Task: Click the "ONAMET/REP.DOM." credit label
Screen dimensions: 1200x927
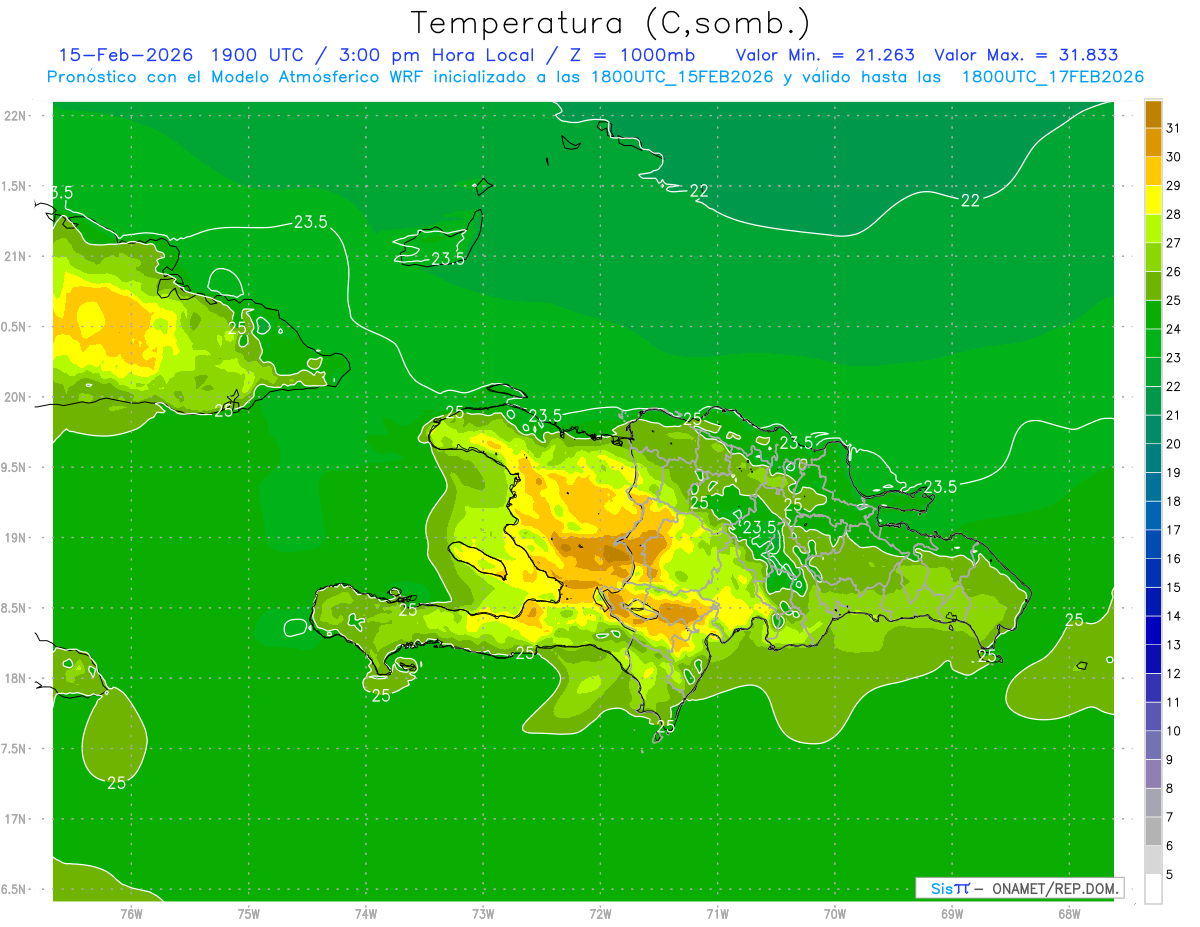Action: point(1055,888)
